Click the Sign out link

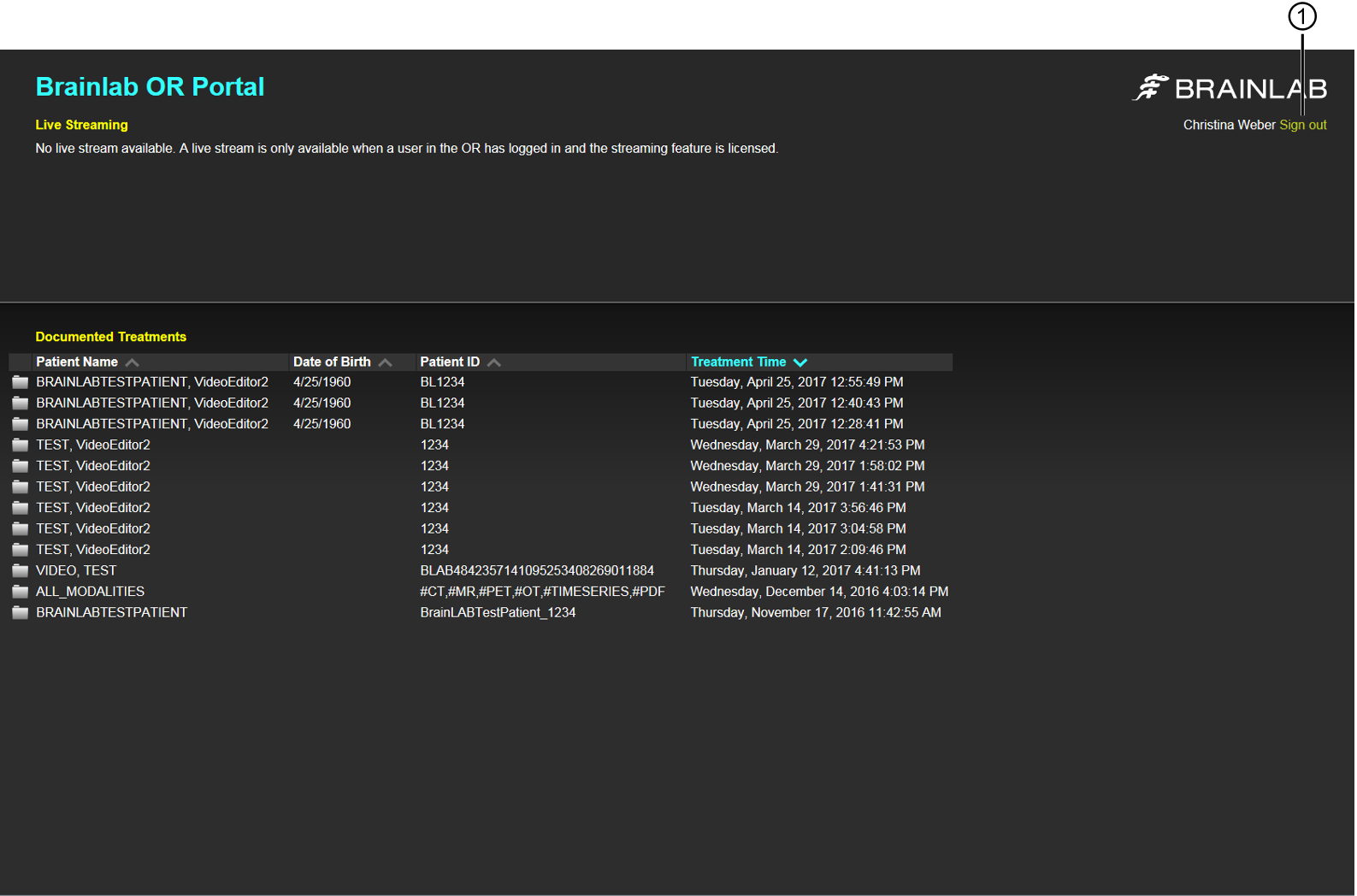click(1302, 125)
